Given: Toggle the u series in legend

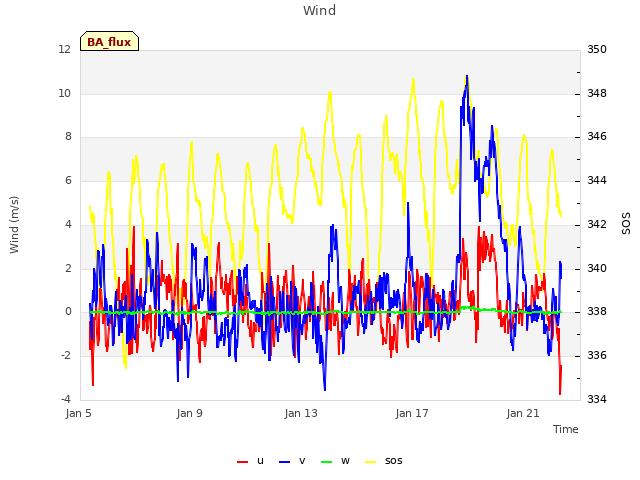Looking at the screenshot, I should (250, 461).
